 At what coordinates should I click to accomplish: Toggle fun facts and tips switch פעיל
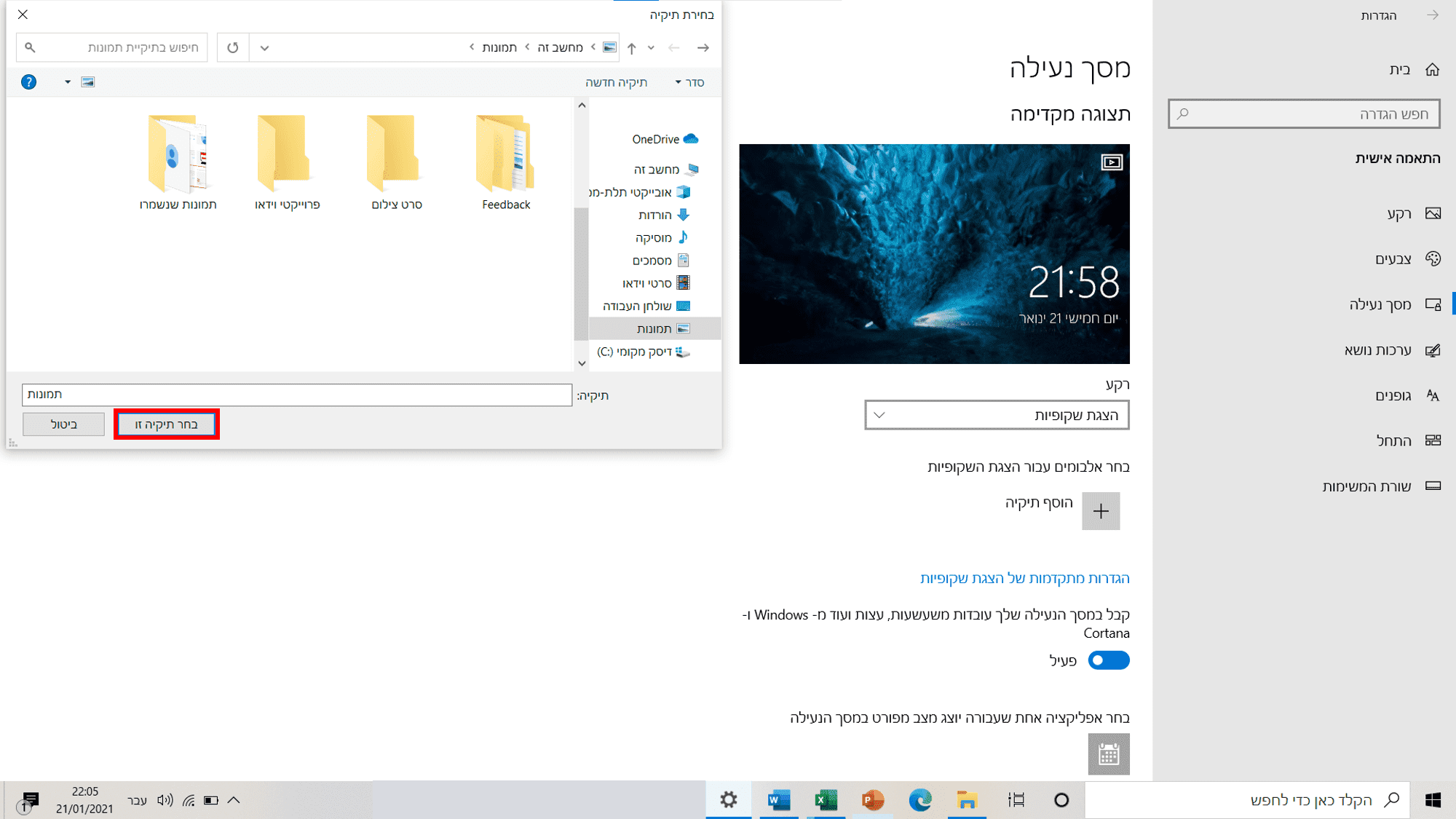click(1108, 660)
